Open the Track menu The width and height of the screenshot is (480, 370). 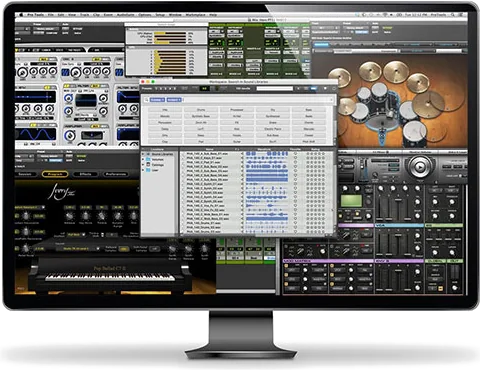(x=85, y=15)
